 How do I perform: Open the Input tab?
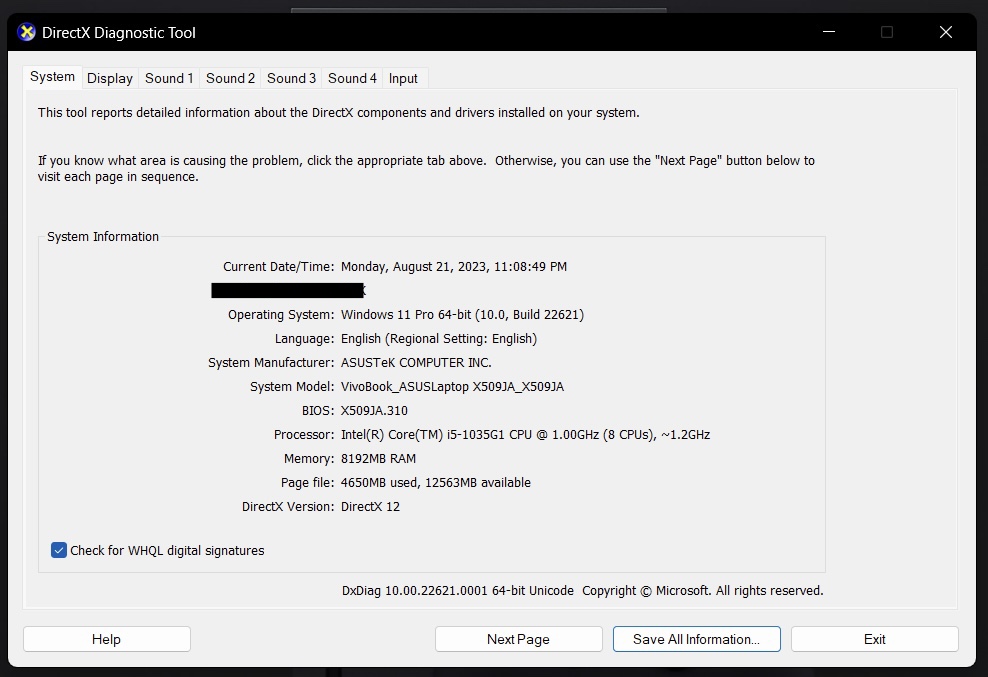coord(403,78)
